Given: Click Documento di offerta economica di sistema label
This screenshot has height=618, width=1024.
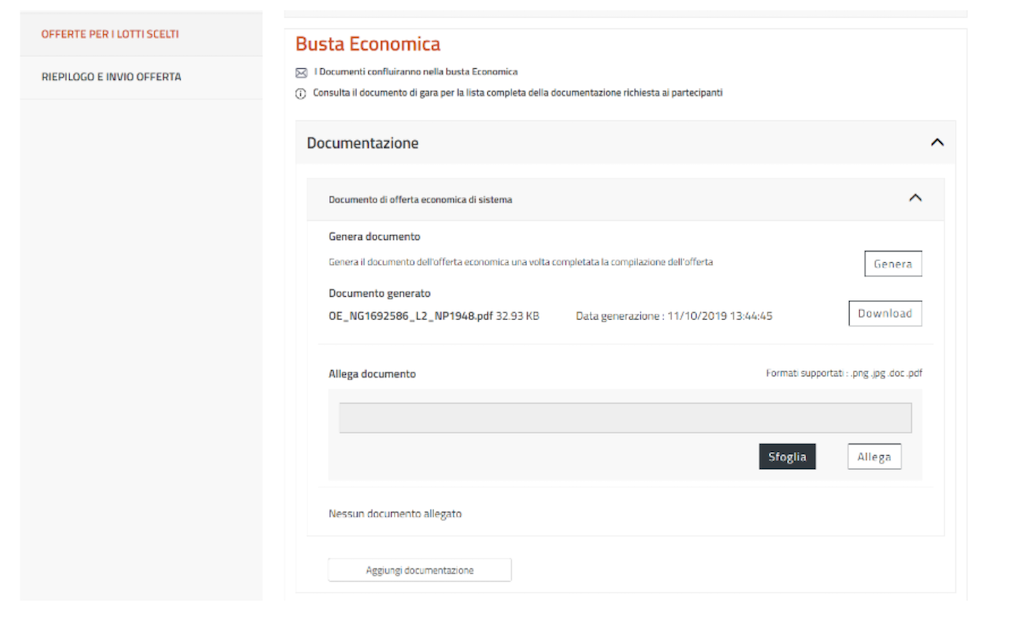Looking at the screenshot, I should 420,200.
